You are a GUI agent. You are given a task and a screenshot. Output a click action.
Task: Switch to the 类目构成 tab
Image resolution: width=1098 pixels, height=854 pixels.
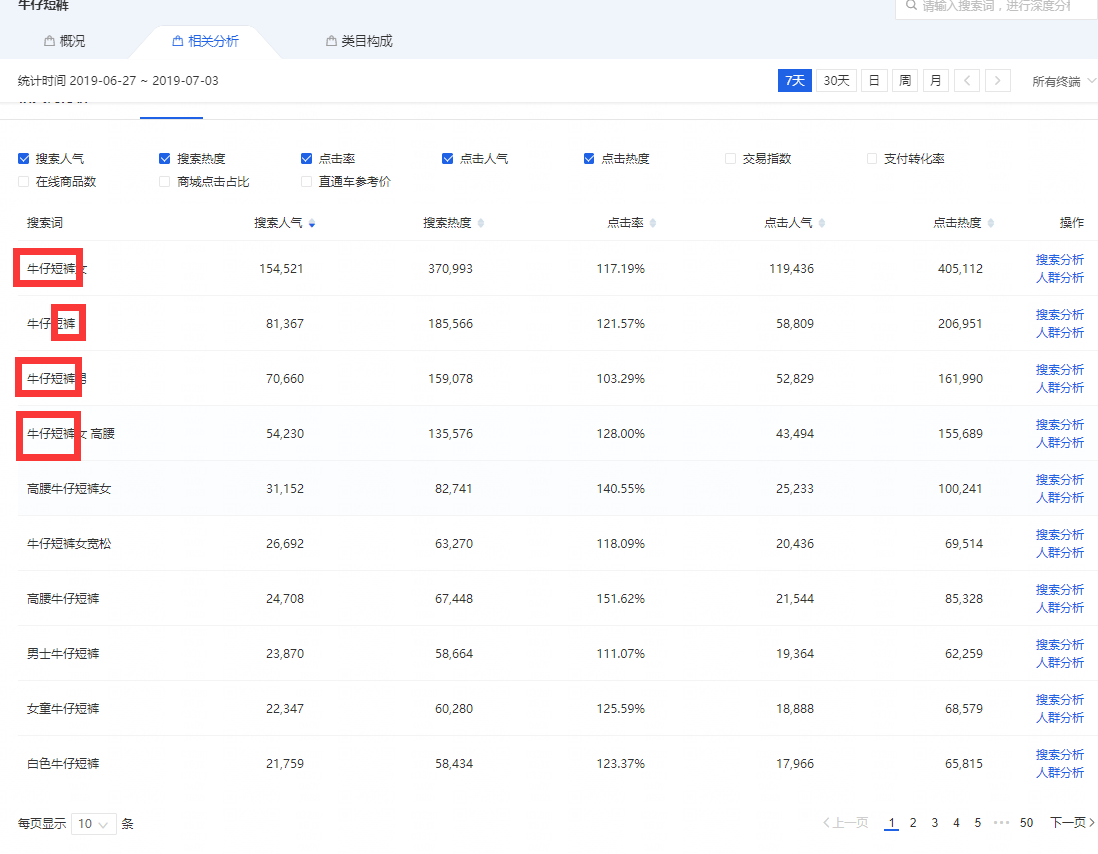pyautogui.click(x=358, y=41)
